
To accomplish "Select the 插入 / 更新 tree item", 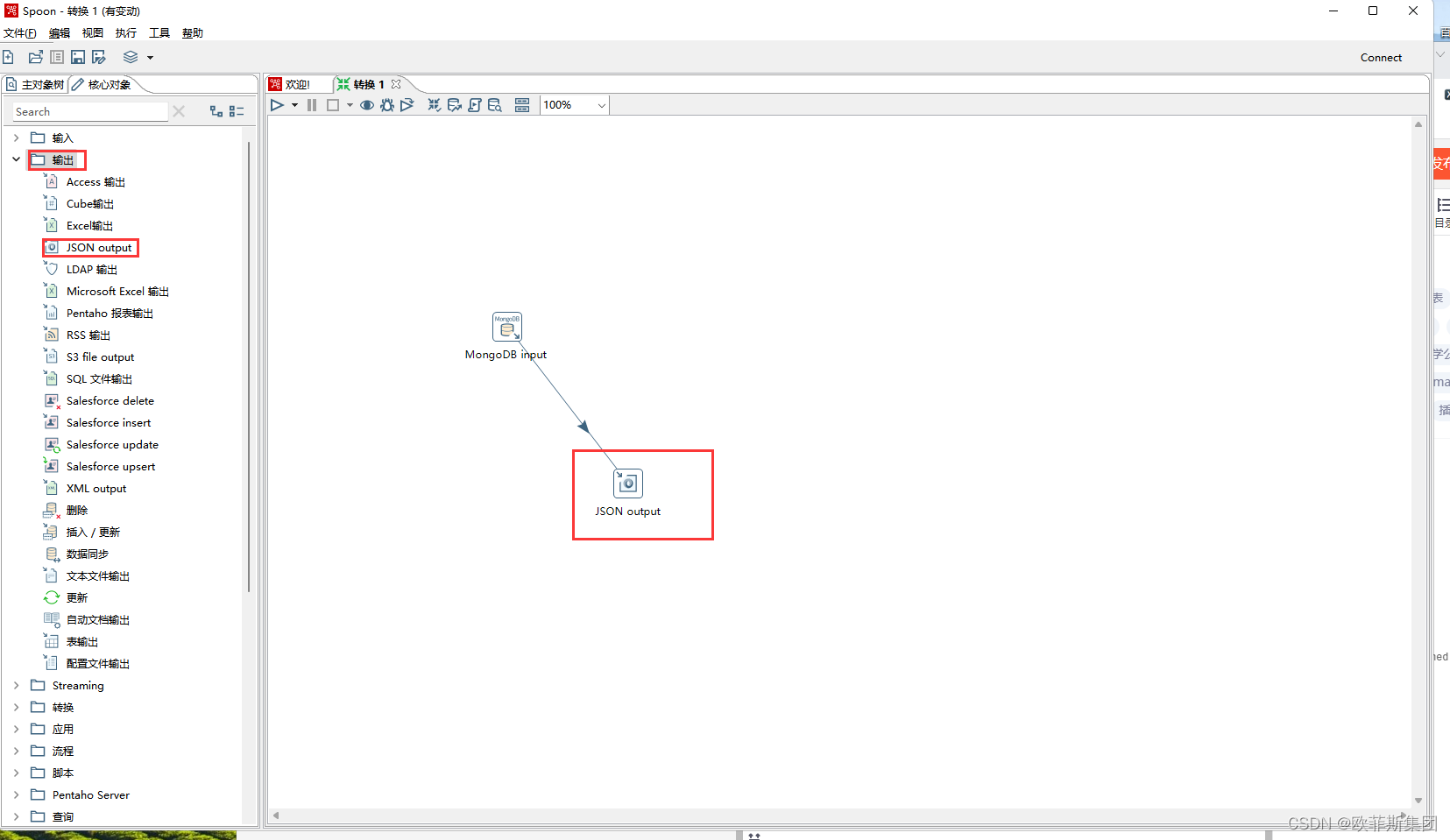I will (x=82, y=533).
